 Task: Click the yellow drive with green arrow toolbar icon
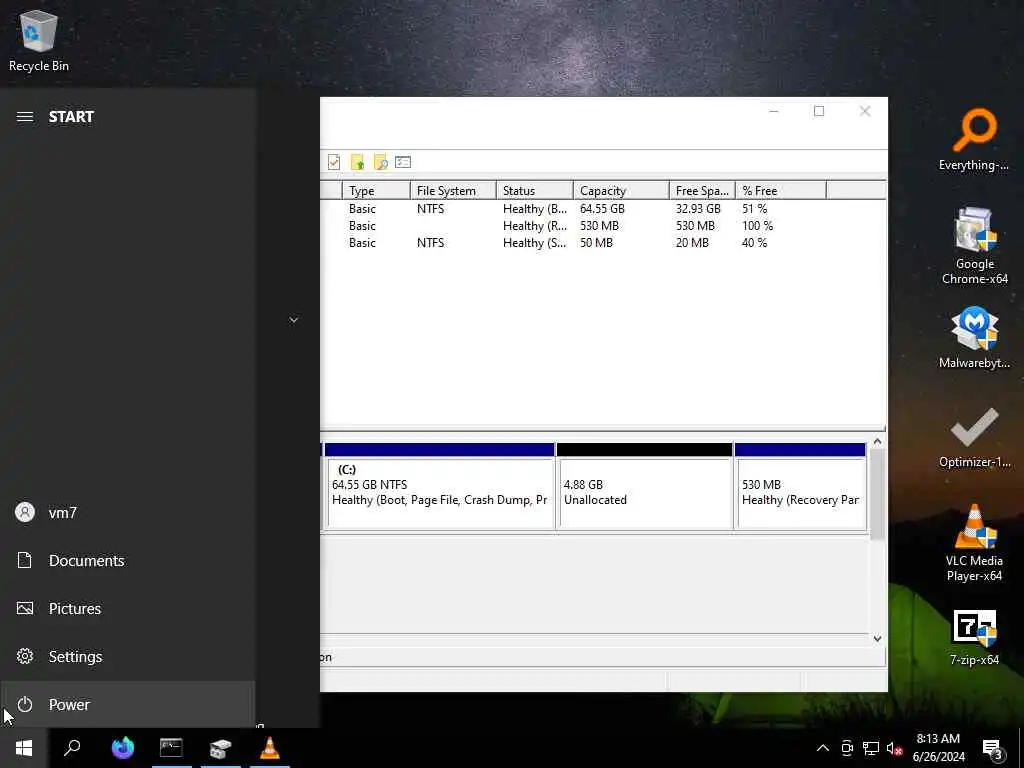(x=357, y=162)
